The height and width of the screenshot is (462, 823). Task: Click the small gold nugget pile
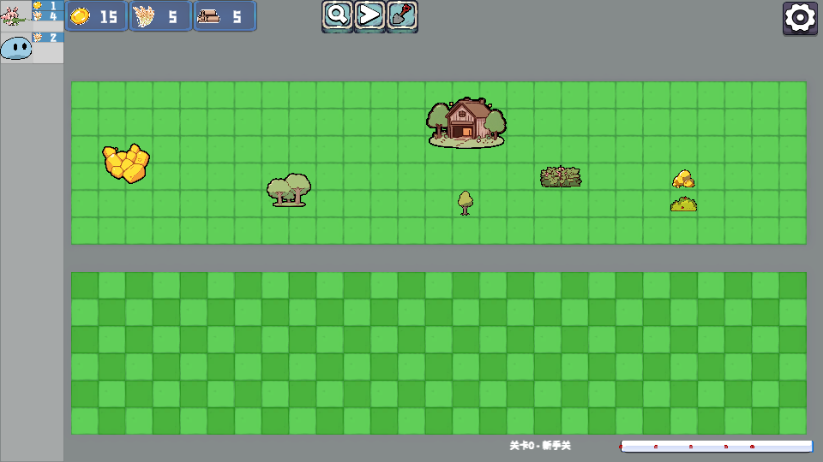coord(684,179)
